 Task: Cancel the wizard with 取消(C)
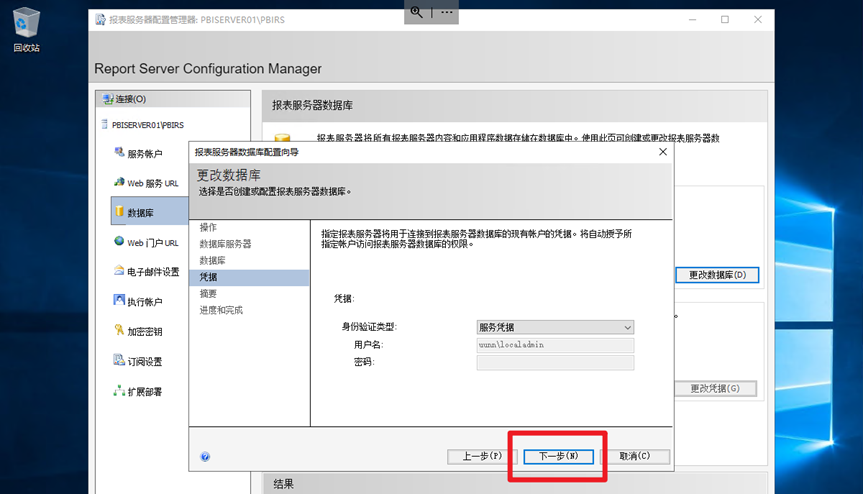pos(635,456)
